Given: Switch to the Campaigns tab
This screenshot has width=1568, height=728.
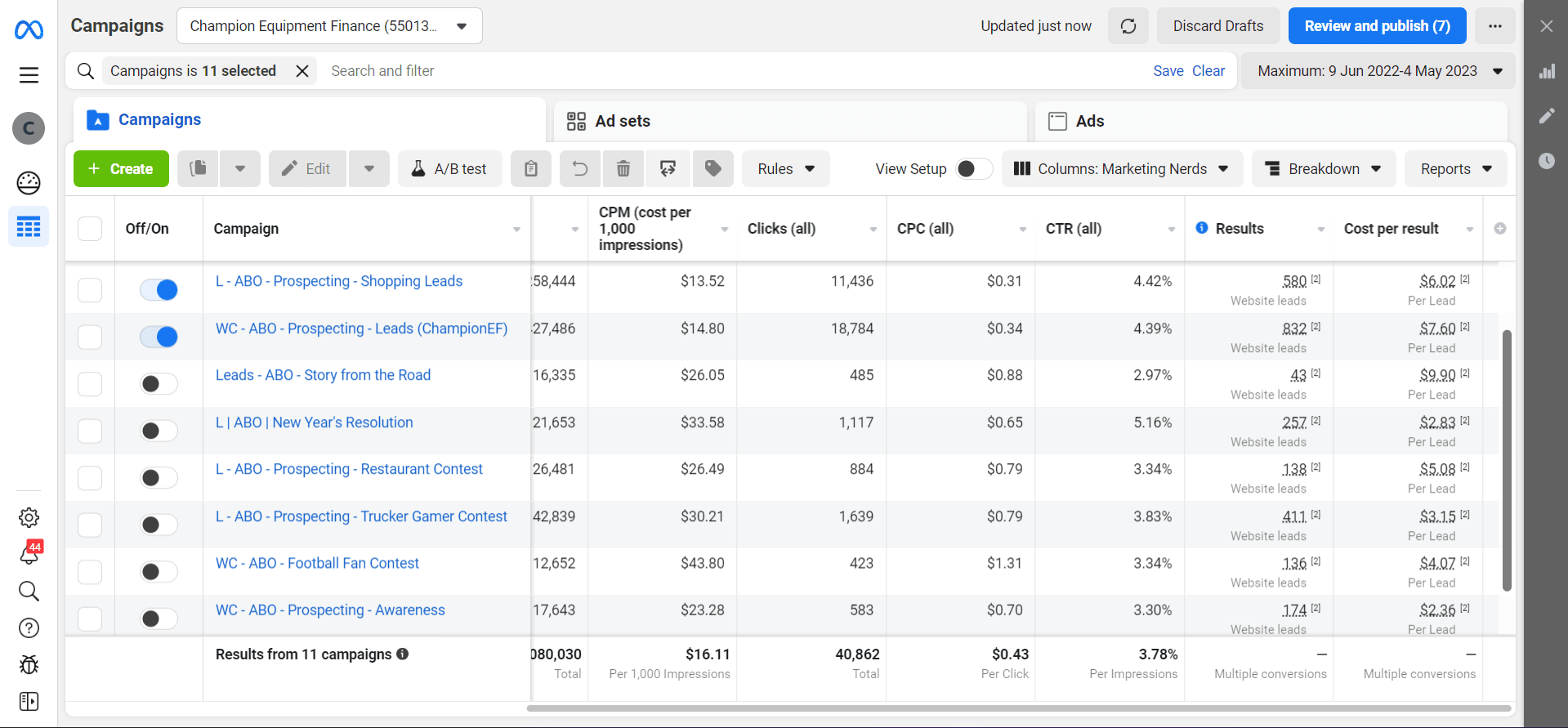Looking at the screenshot, I should pos(309,120).
